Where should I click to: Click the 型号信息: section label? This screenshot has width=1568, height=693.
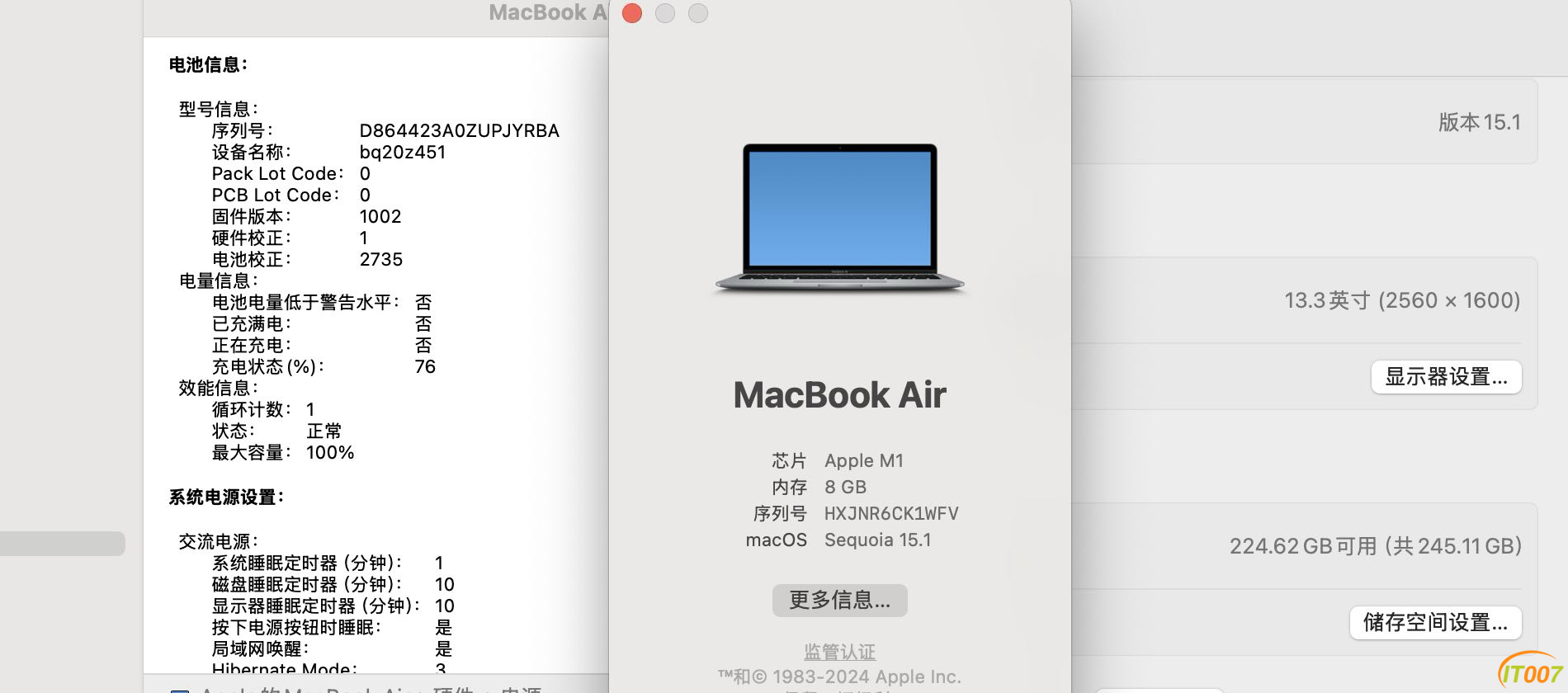pyautogui.click(x=219, y=109)
